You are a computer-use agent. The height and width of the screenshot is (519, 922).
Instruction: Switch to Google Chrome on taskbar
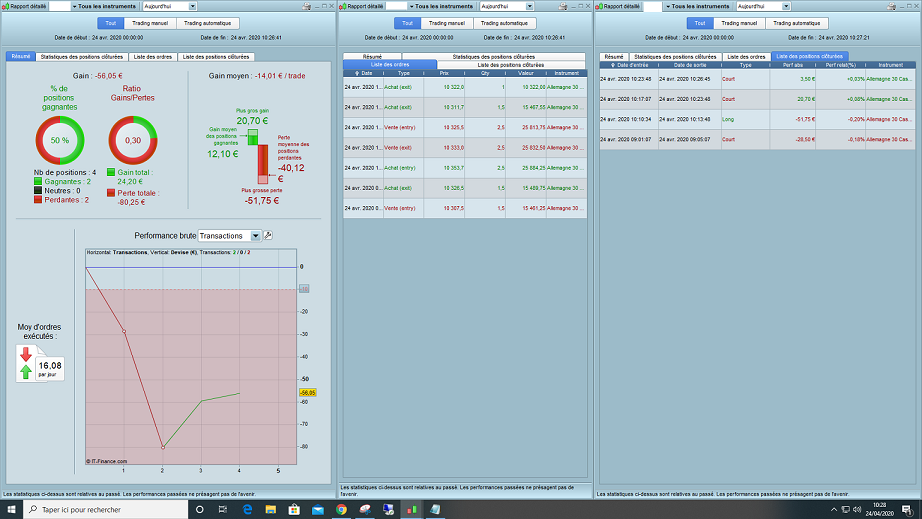coord(341,510)
